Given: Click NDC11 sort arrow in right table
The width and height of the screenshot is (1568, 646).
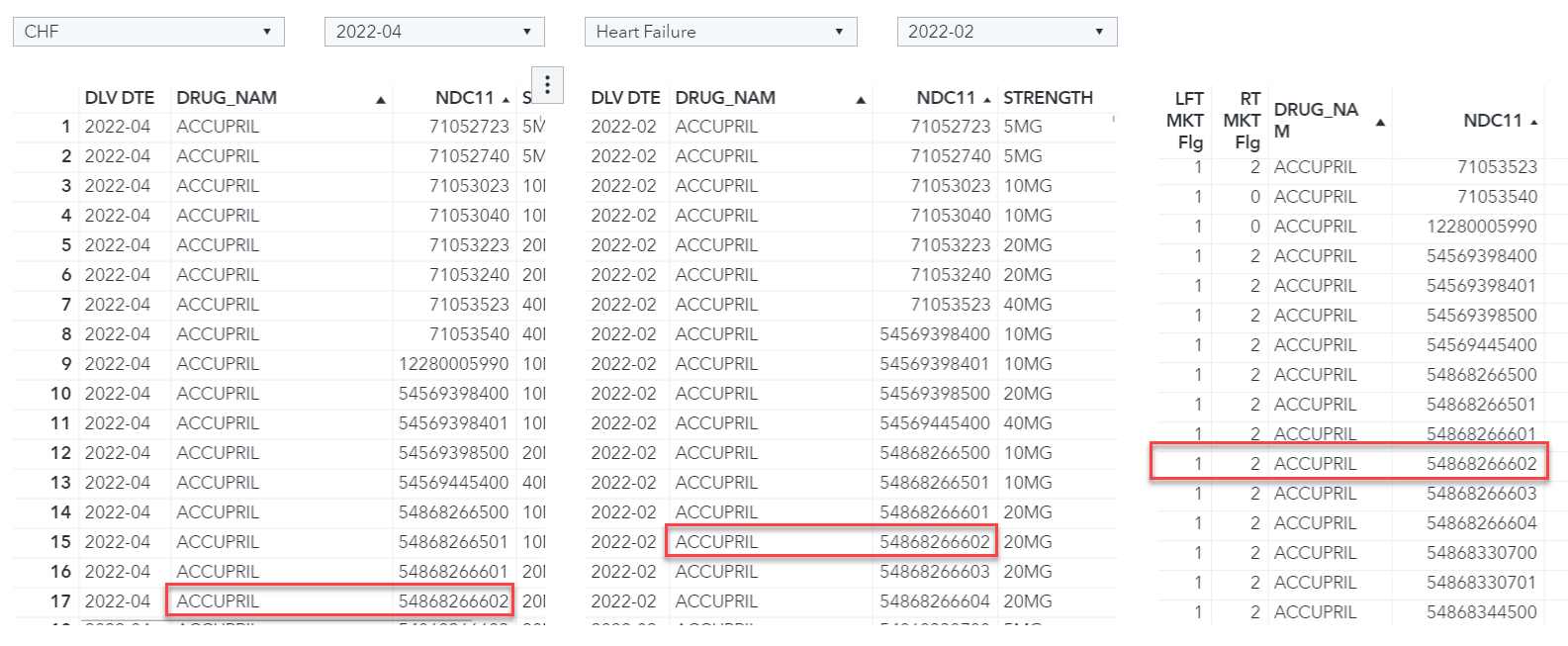Looking at the screenshot, I should 1534,123.
